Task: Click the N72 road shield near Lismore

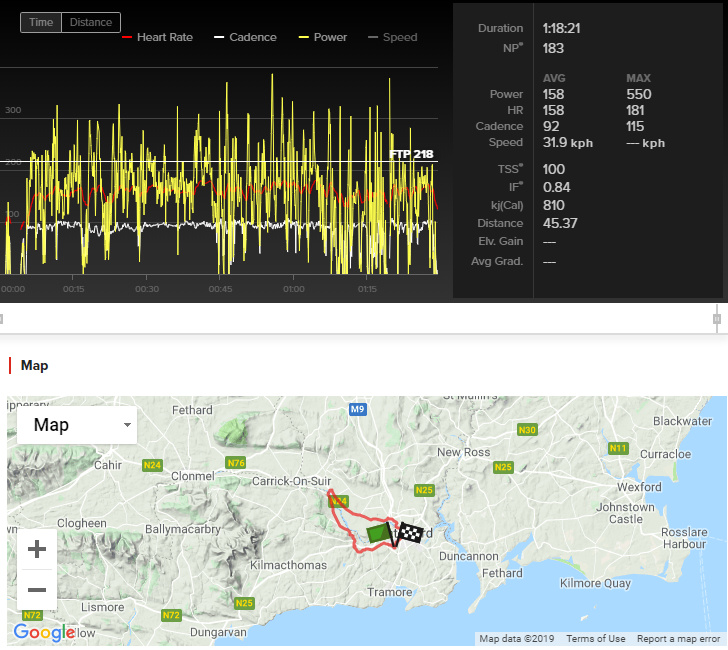Action: pos(171,615)
